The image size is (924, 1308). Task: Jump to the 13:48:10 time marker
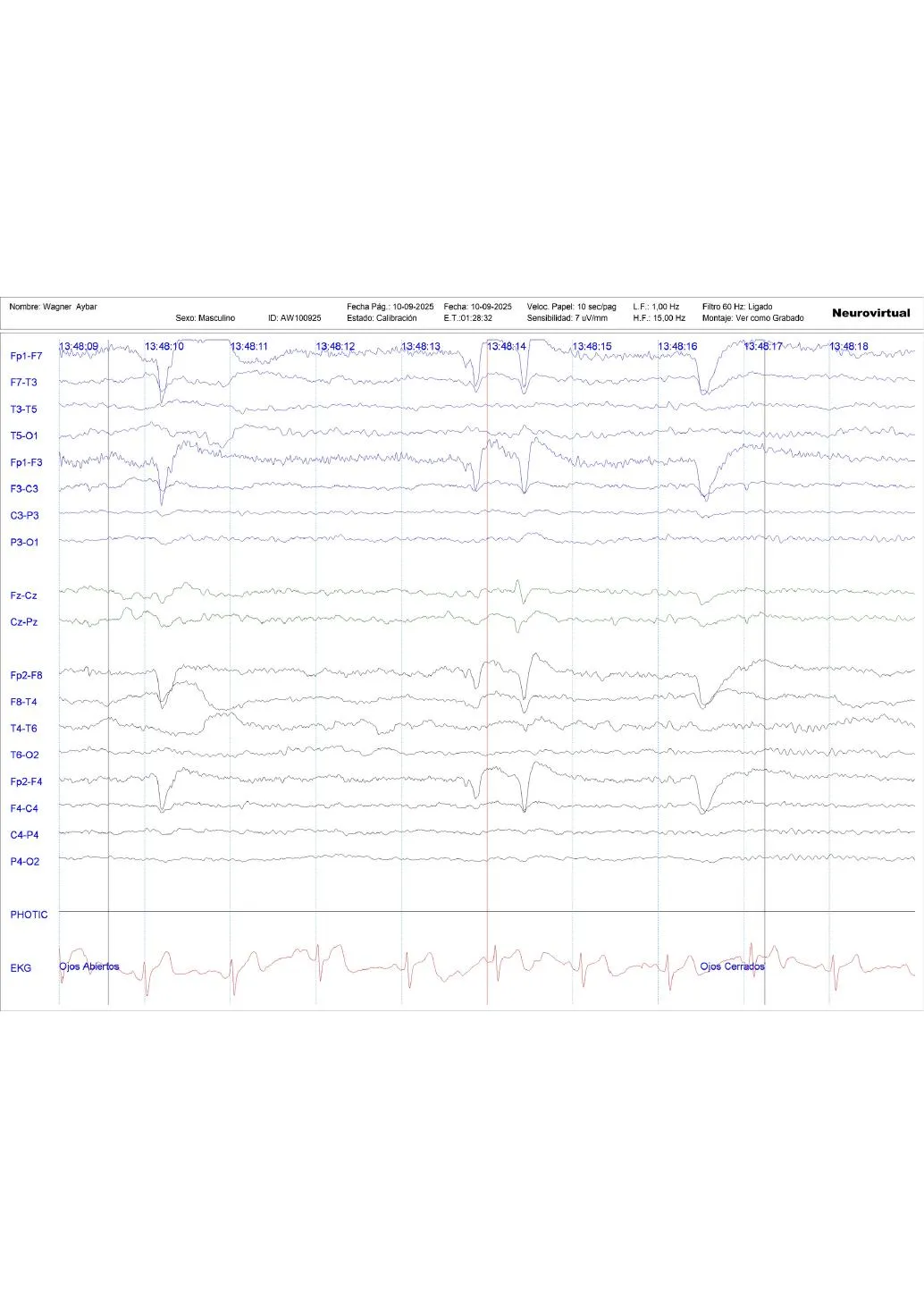click(164, 346)
